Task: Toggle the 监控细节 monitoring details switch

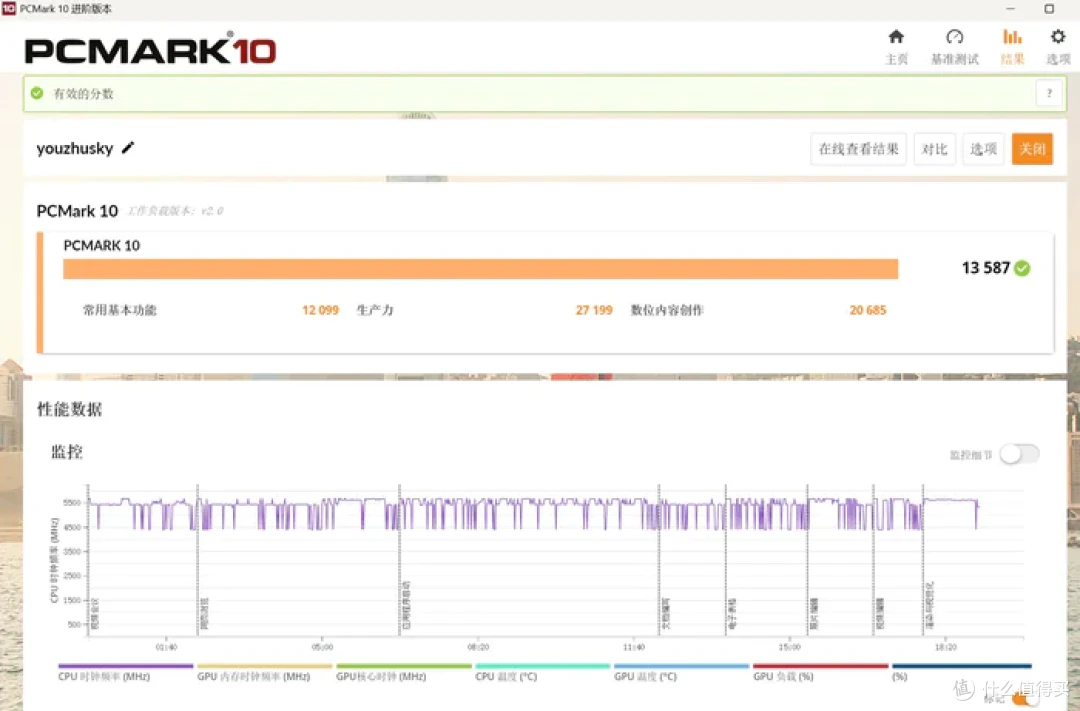Action: coord(1020,454)
